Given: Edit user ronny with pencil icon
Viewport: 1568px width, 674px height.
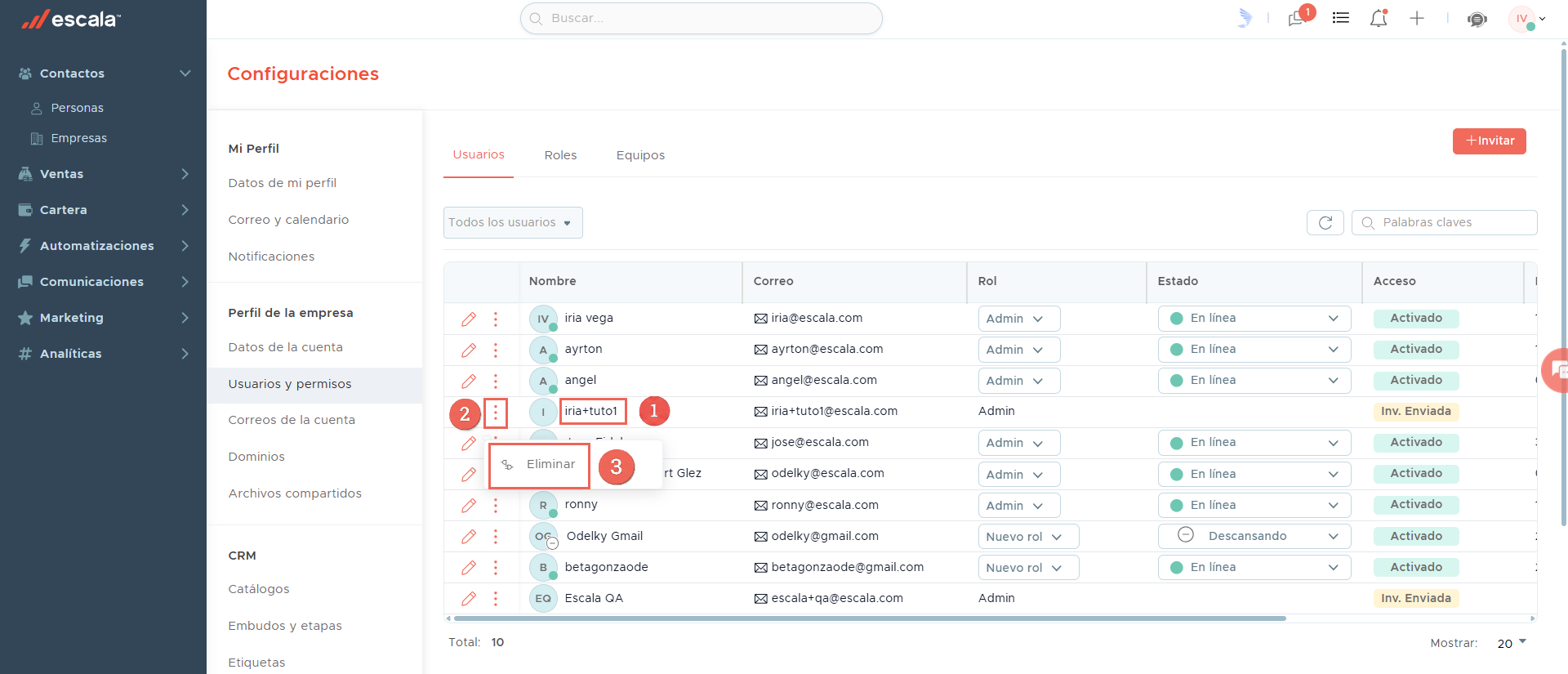Looking at the screenshot, I should [x=469, y=505].
